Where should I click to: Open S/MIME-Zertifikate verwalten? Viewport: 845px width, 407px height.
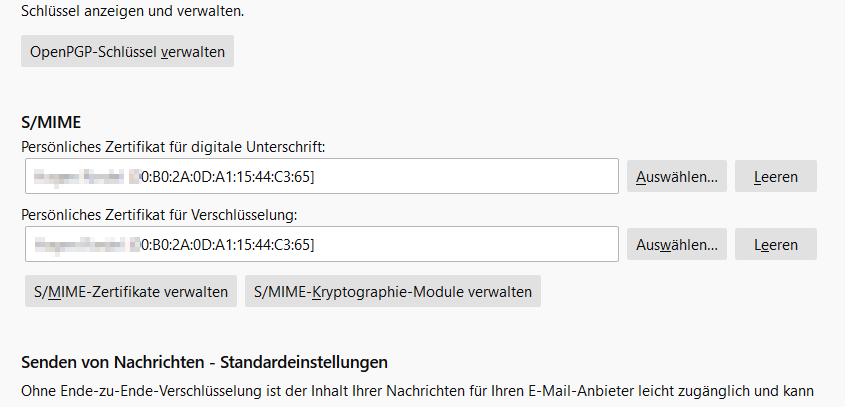point(131,292)
